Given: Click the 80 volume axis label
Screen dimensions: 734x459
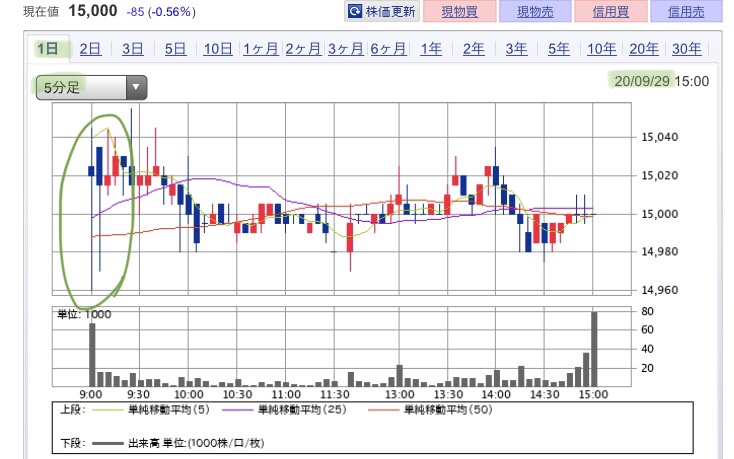Looking at the screenshot, I should click(647, 311).
